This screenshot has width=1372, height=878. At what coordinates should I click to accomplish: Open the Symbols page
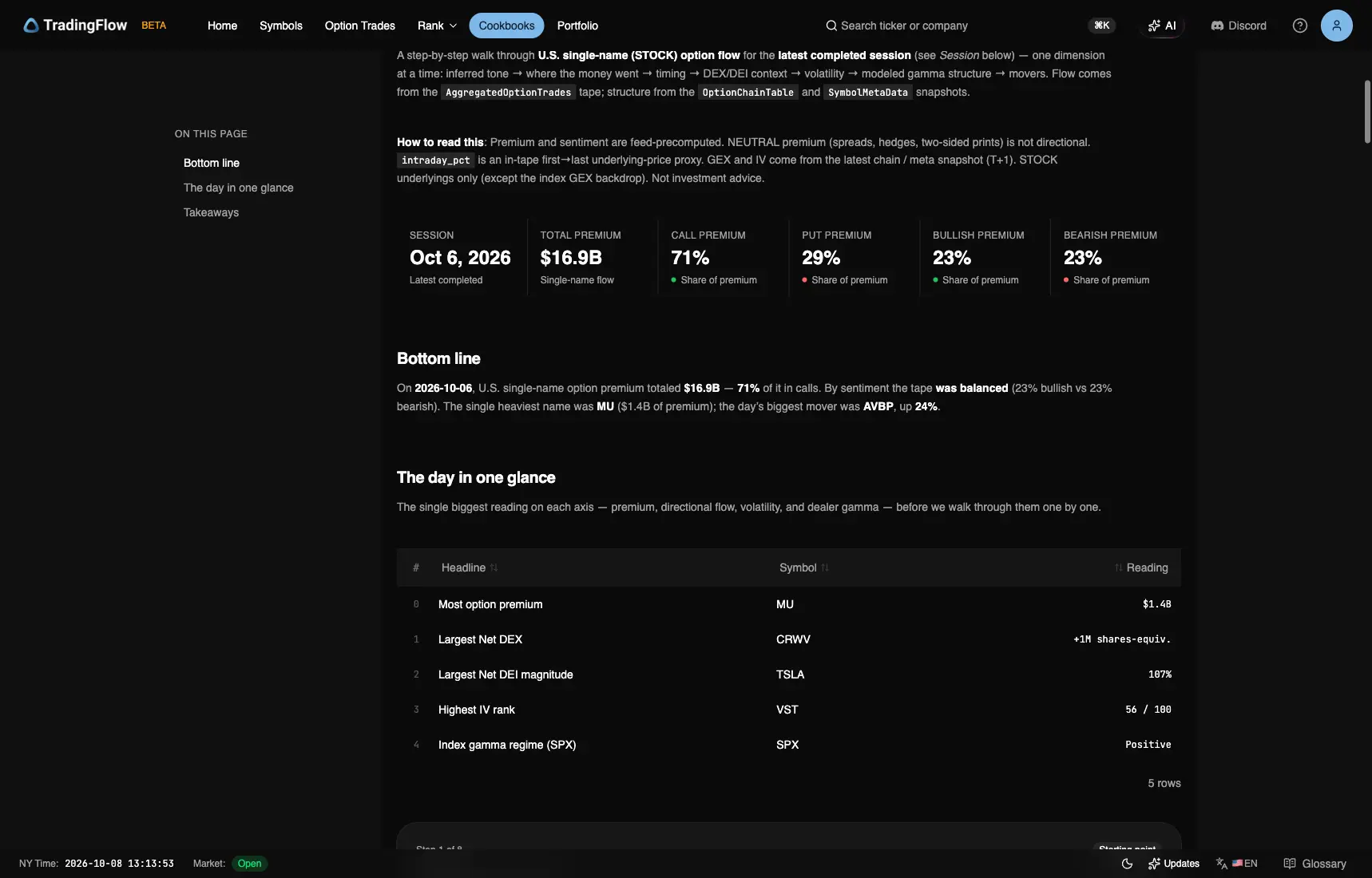click(281, 26)
